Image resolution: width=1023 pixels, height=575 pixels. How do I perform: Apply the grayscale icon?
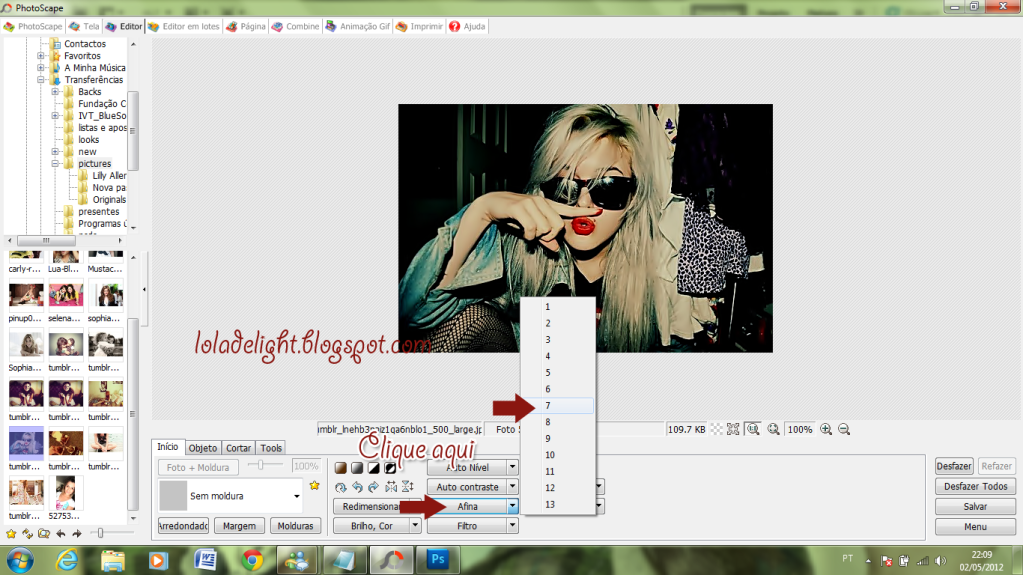[x=357, y=468]
